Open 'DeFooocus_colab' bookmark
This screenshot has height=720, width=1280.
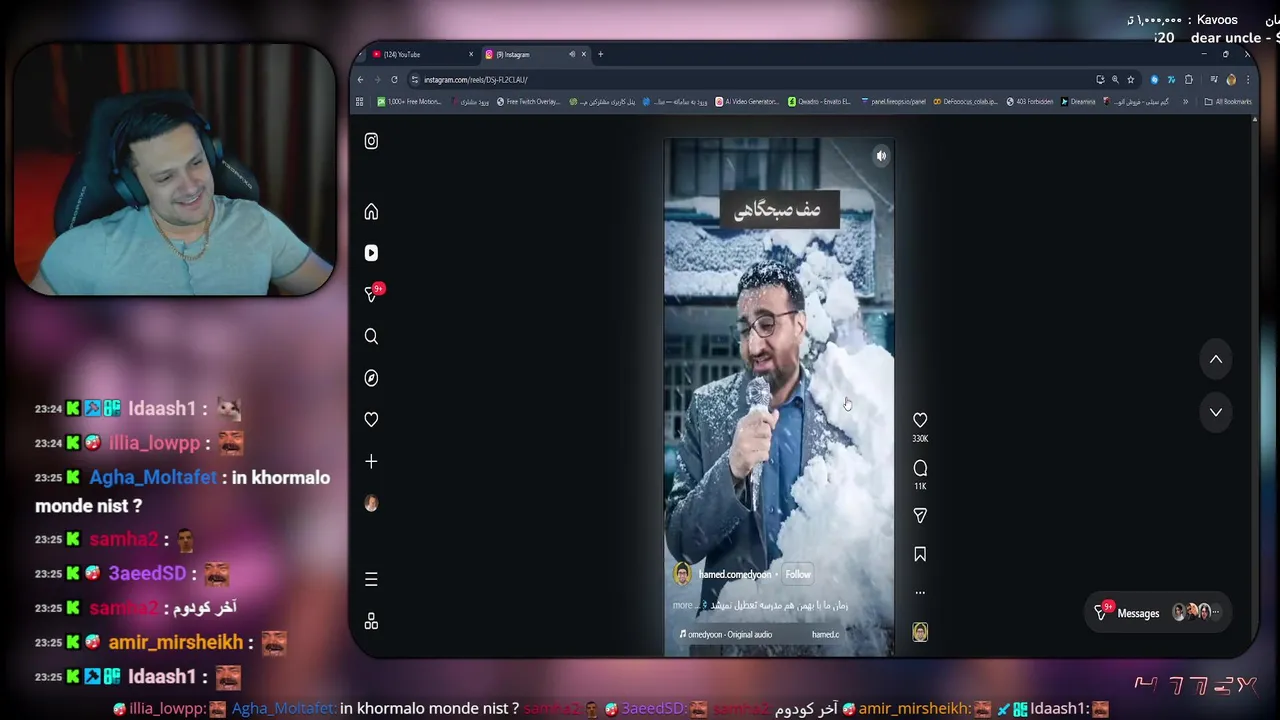[965, 102]
